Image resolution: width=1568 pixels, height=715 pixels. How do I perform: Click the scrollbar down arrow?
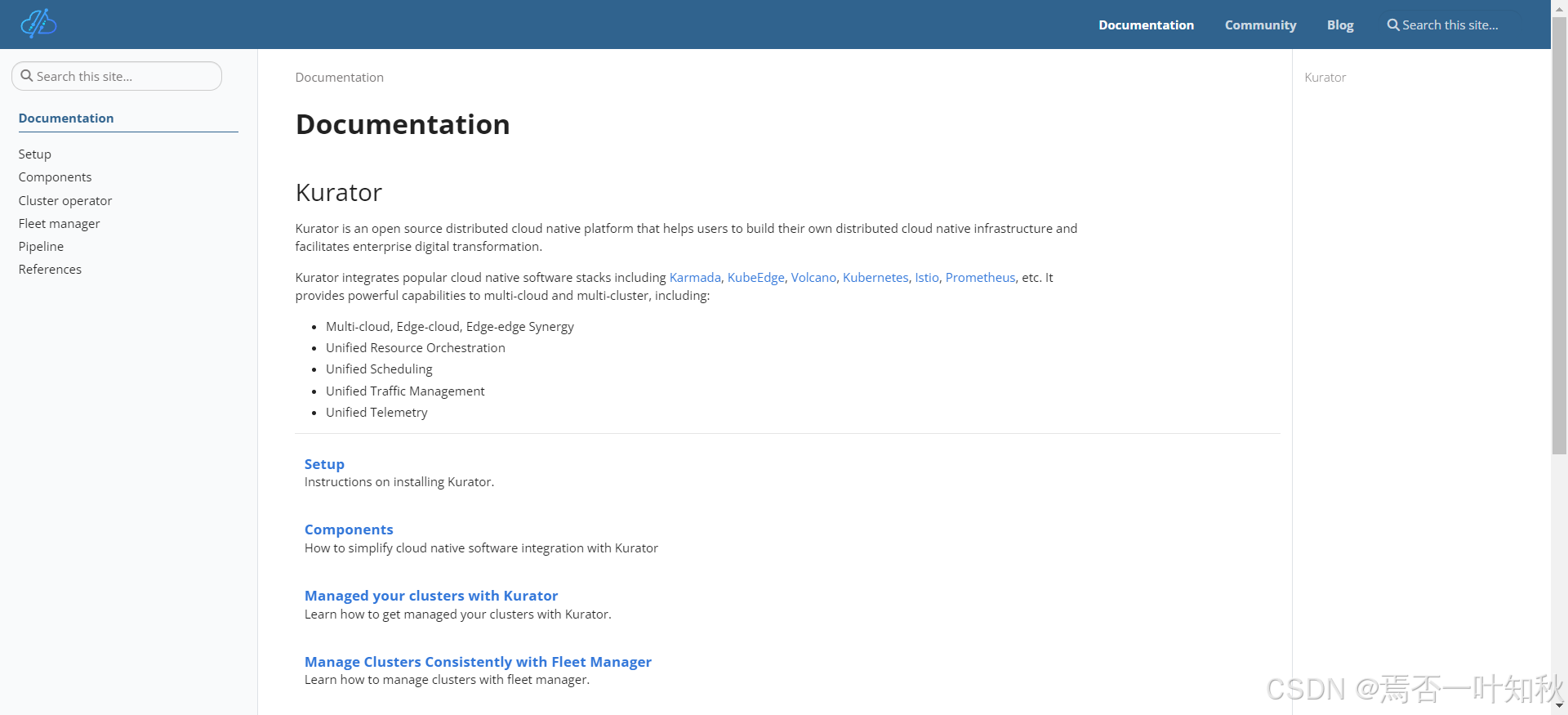(x=1559, y=706)
